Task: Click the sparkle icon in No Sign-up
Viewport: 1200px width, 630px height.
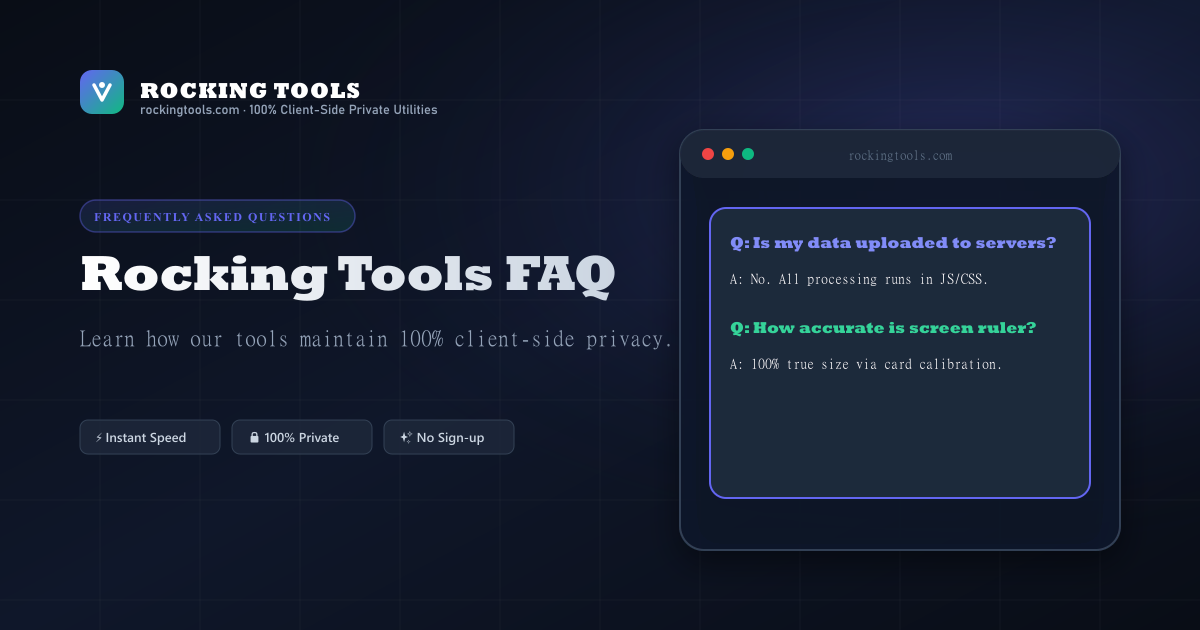Action: (406, 437)
